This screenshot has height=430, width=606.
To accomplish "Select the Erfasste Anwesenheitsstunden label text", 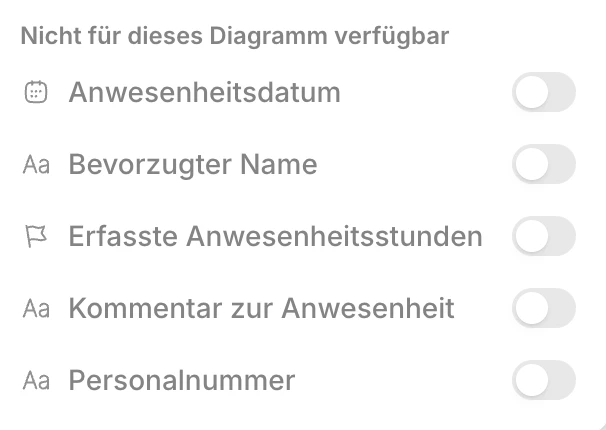I will (275, 237).
